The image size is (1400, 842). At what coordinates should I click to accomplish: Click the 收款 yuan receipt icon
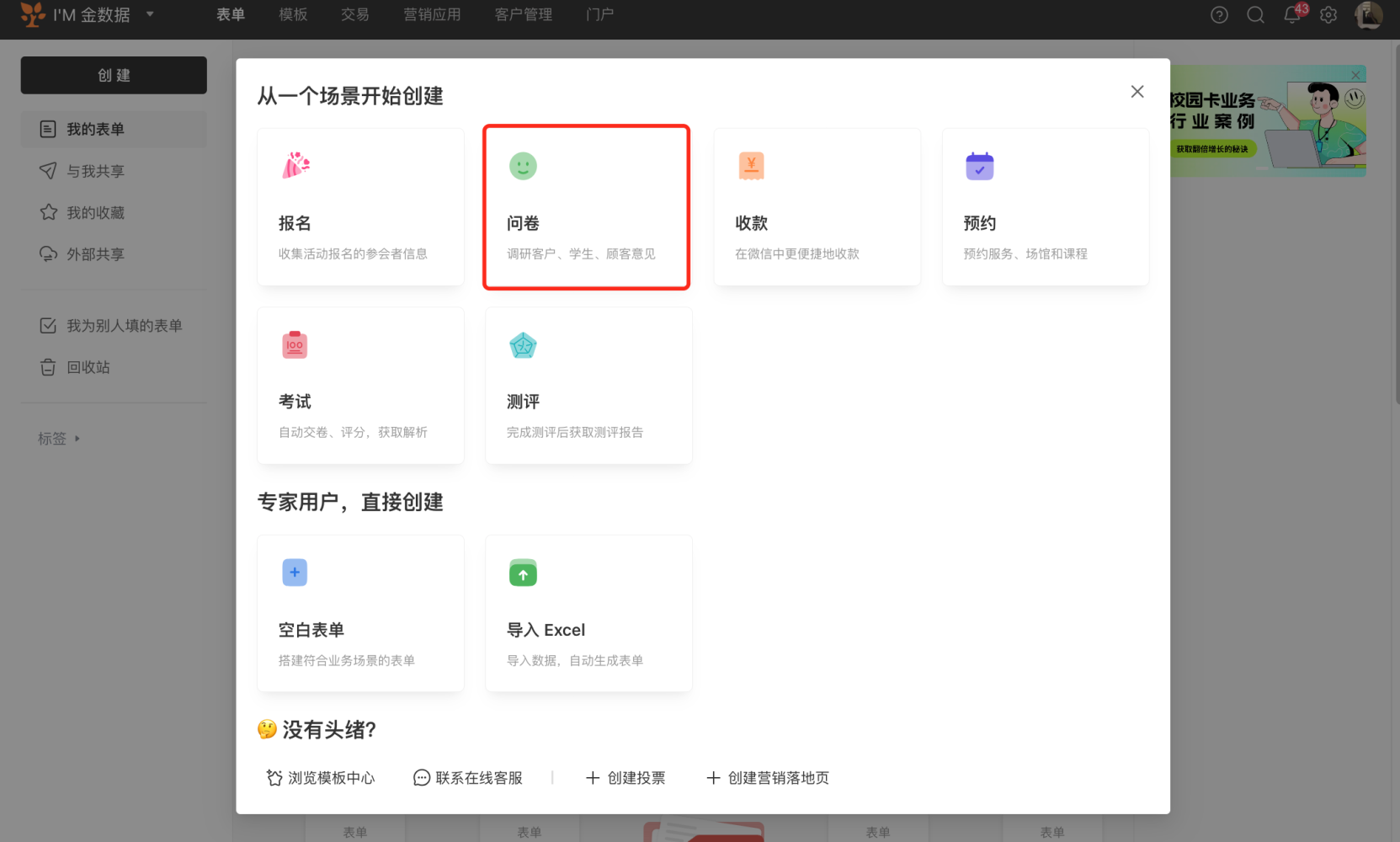[751, 166]
